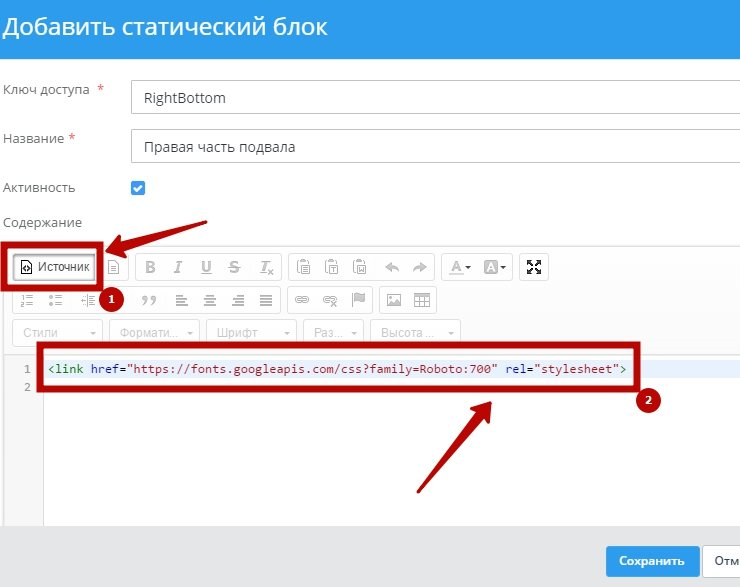Viewport: 740px width, 587px height.
Task: Click the Maximize editor icon
Action: coord(534,267)
